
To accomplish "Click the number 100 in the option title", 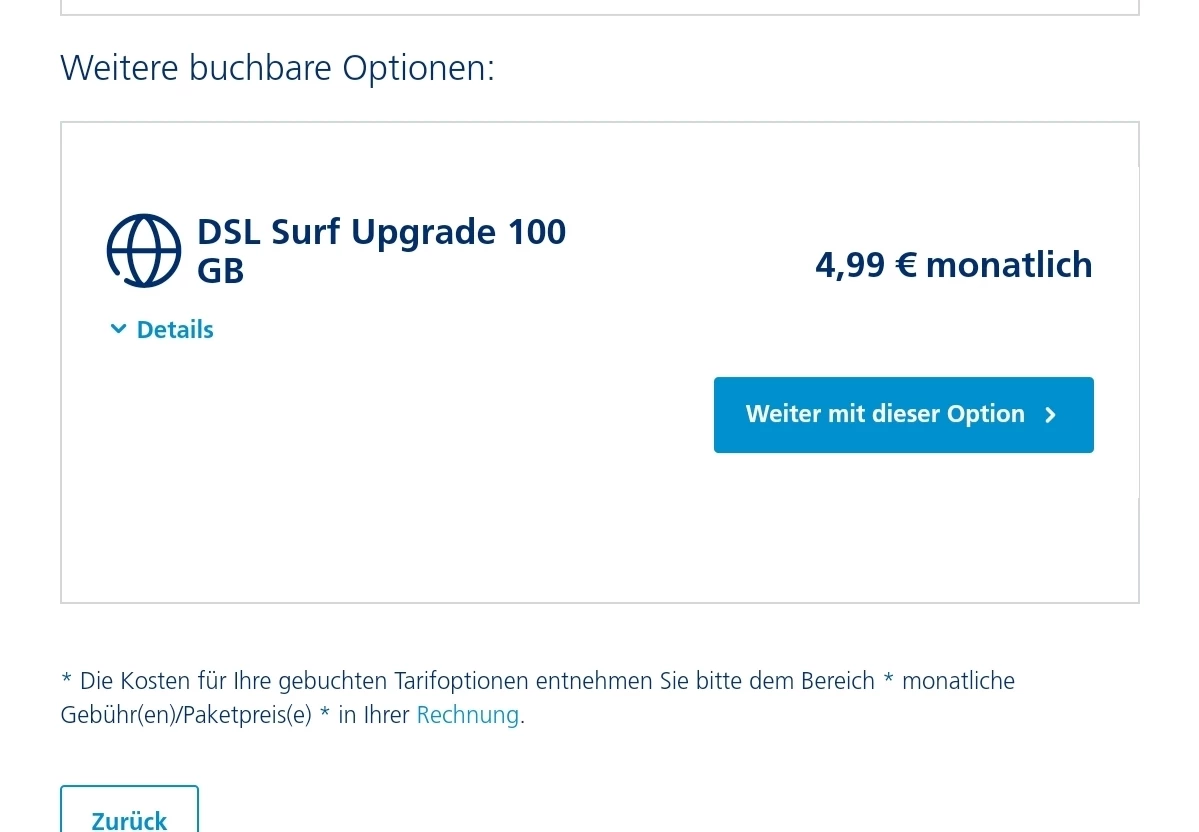I will pyautogui.click(x=536, y=232).
